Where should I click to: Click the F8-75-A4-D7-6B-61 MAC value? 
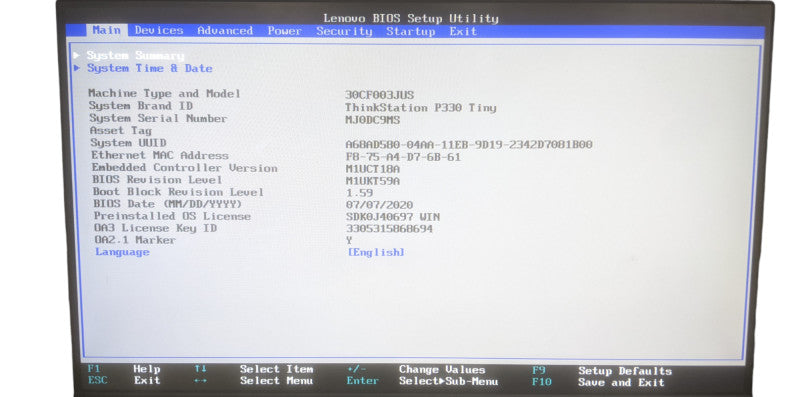(x=403, y=157)
